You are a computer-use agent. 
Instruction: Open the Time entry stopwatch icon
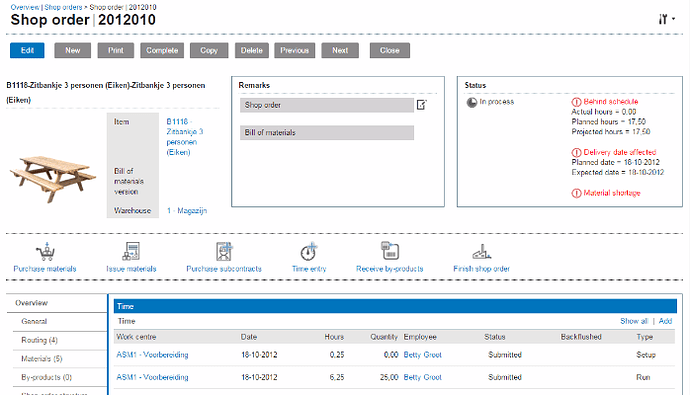[x=309, y=252]
